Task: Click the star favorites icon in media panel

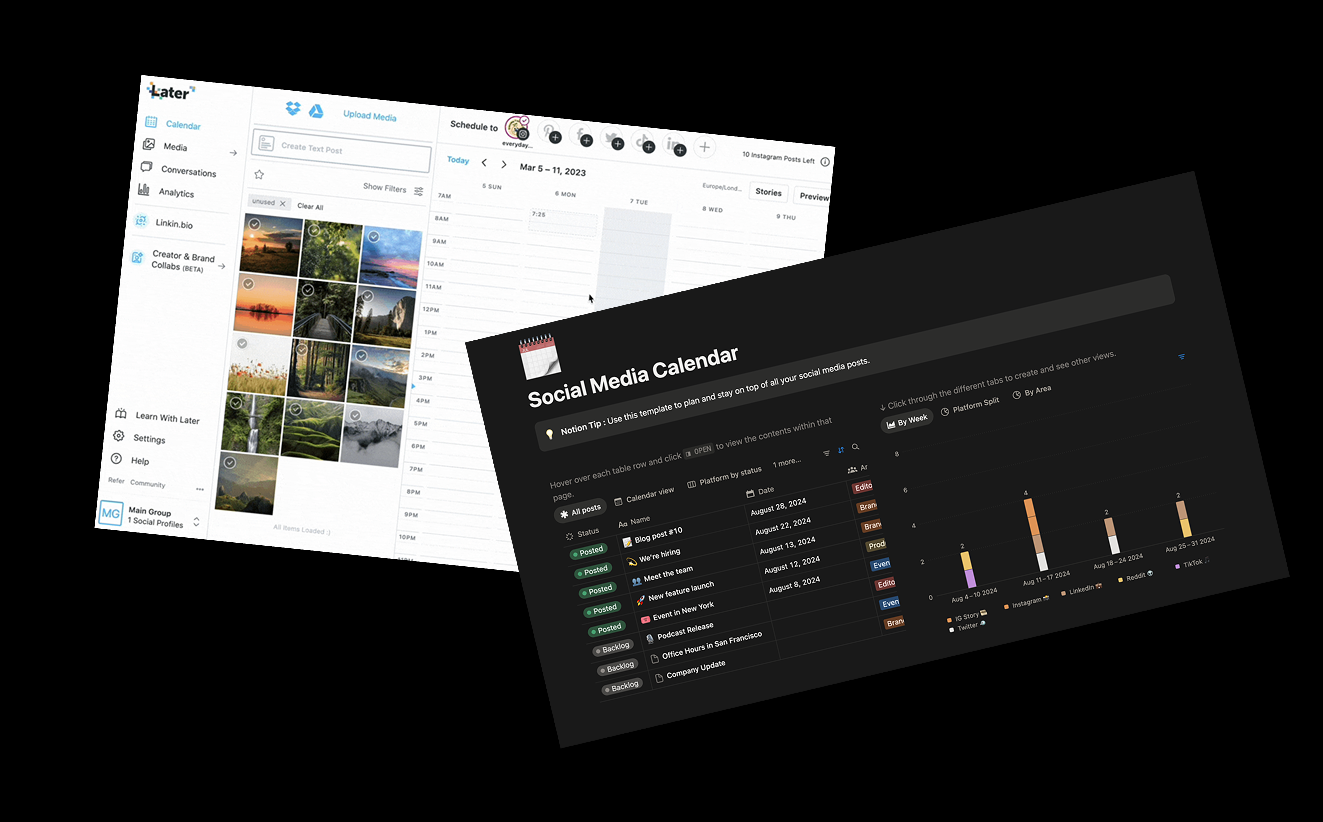Action: pos(259,174)
